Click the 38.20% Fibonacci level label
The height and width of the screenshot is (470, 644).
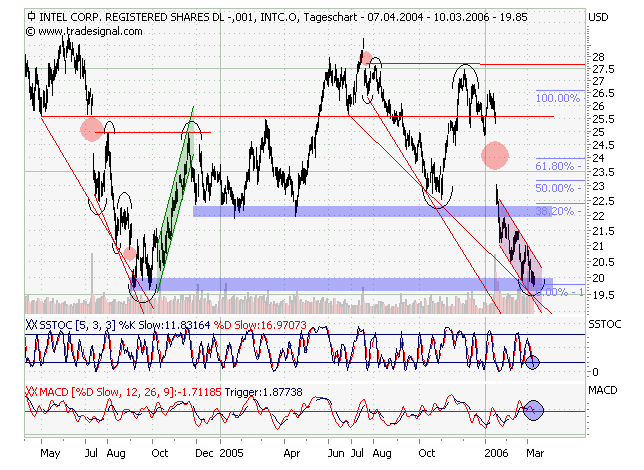[556, 211]
